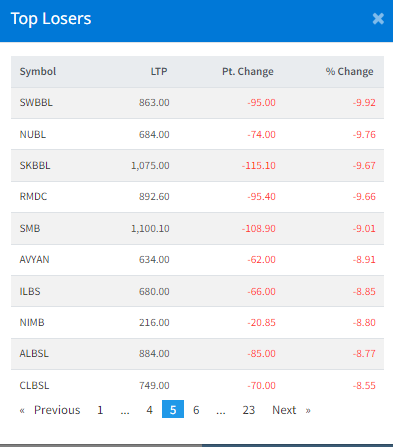Image resolution: width=393 pixels, height=447 pixels.
Task: Select current page 5 button
Action: coord(173,409)
